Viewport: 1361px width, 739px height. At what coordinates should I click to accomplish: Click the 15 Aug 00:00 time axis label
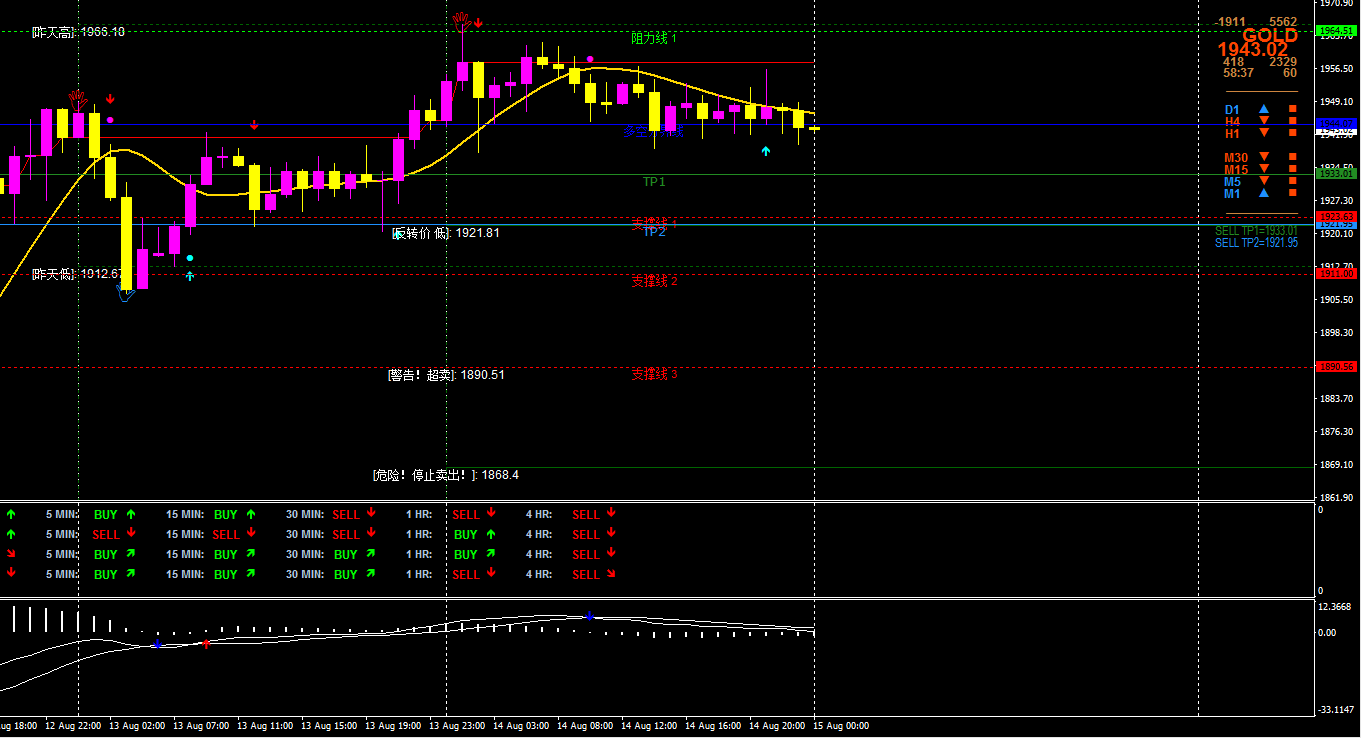[x=841, y=726]
